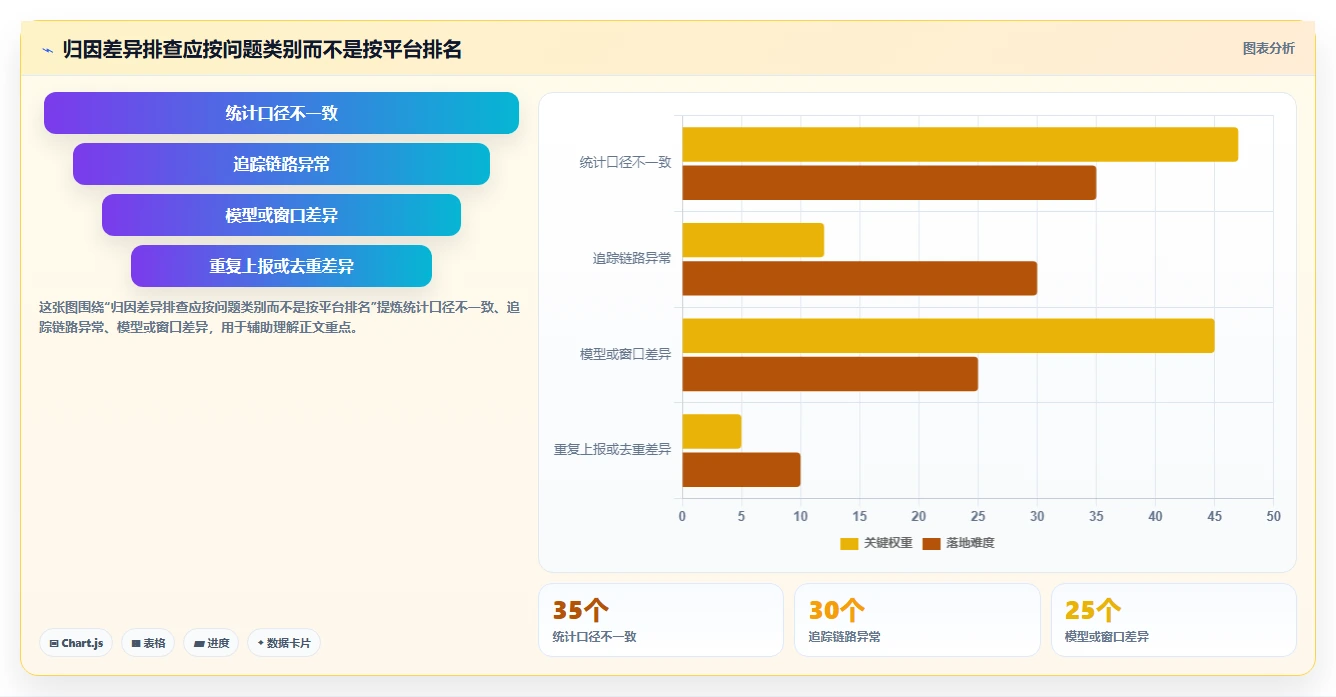
Task: Click the yellow 关键权重 bar for 重复上报或去重差异
Action: pos(712,431)
